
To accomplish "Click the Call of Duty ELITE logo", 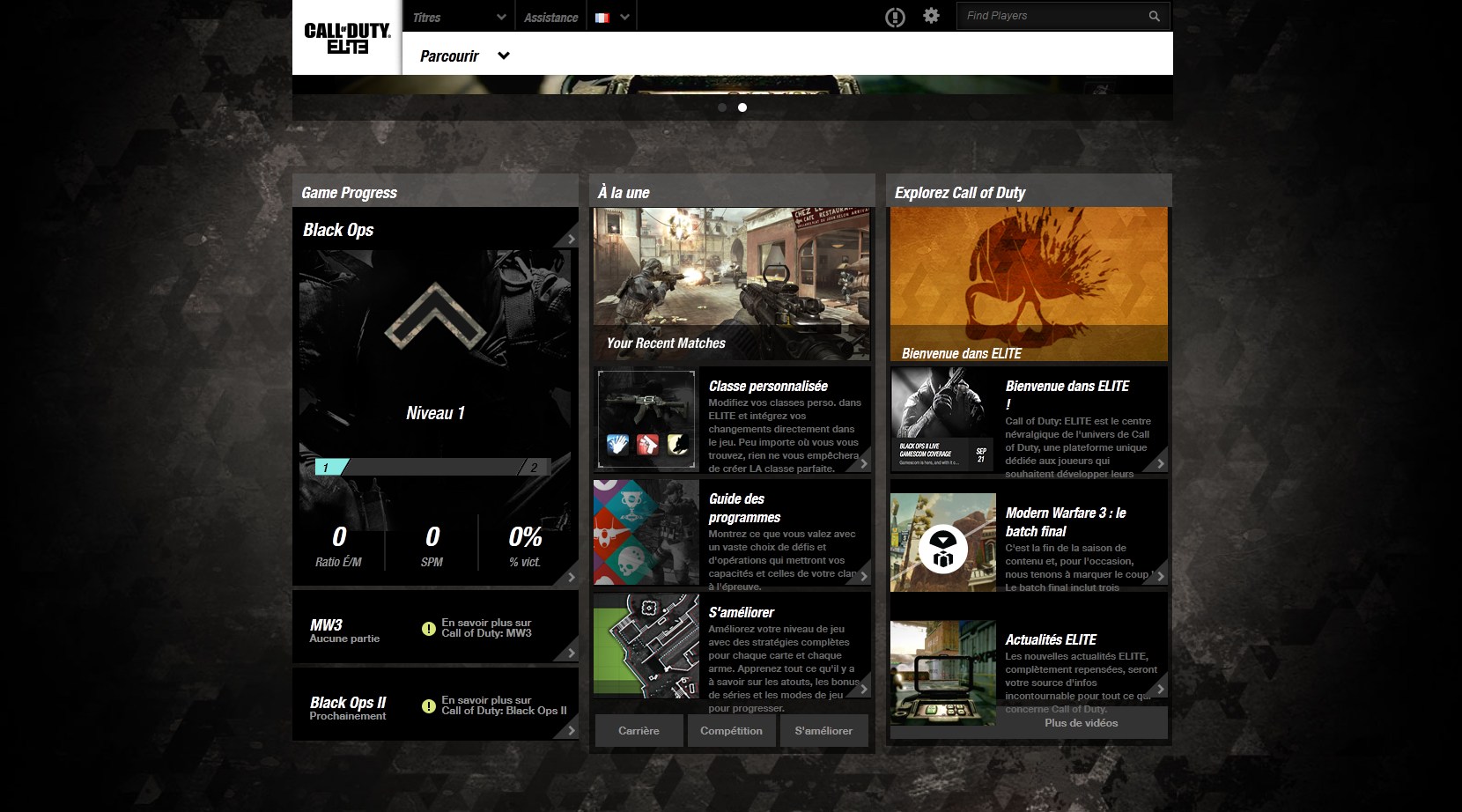I will point(347,38).
